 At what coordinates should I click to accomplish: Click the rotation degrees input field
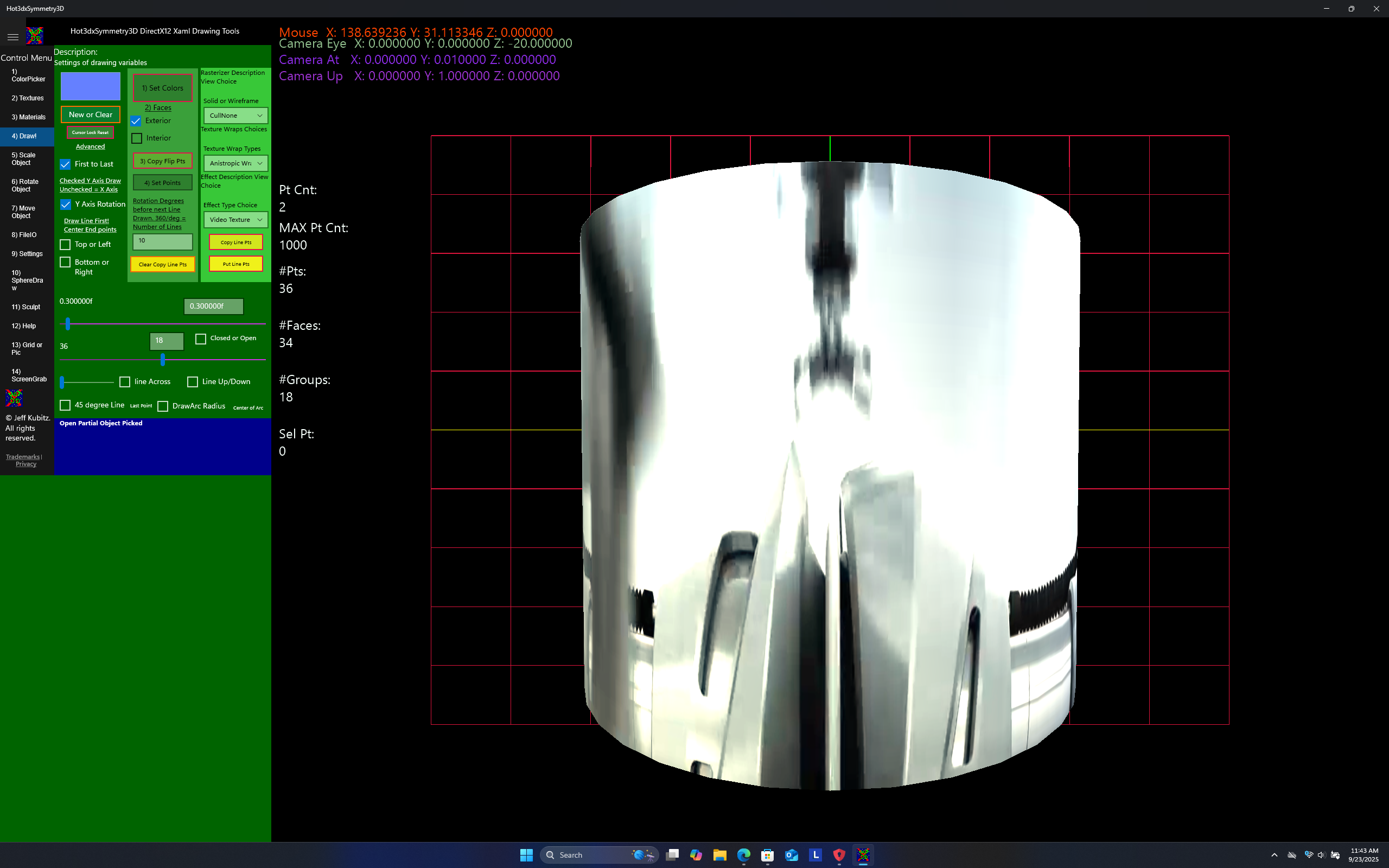pyautogui.click(x=162, y=241)
